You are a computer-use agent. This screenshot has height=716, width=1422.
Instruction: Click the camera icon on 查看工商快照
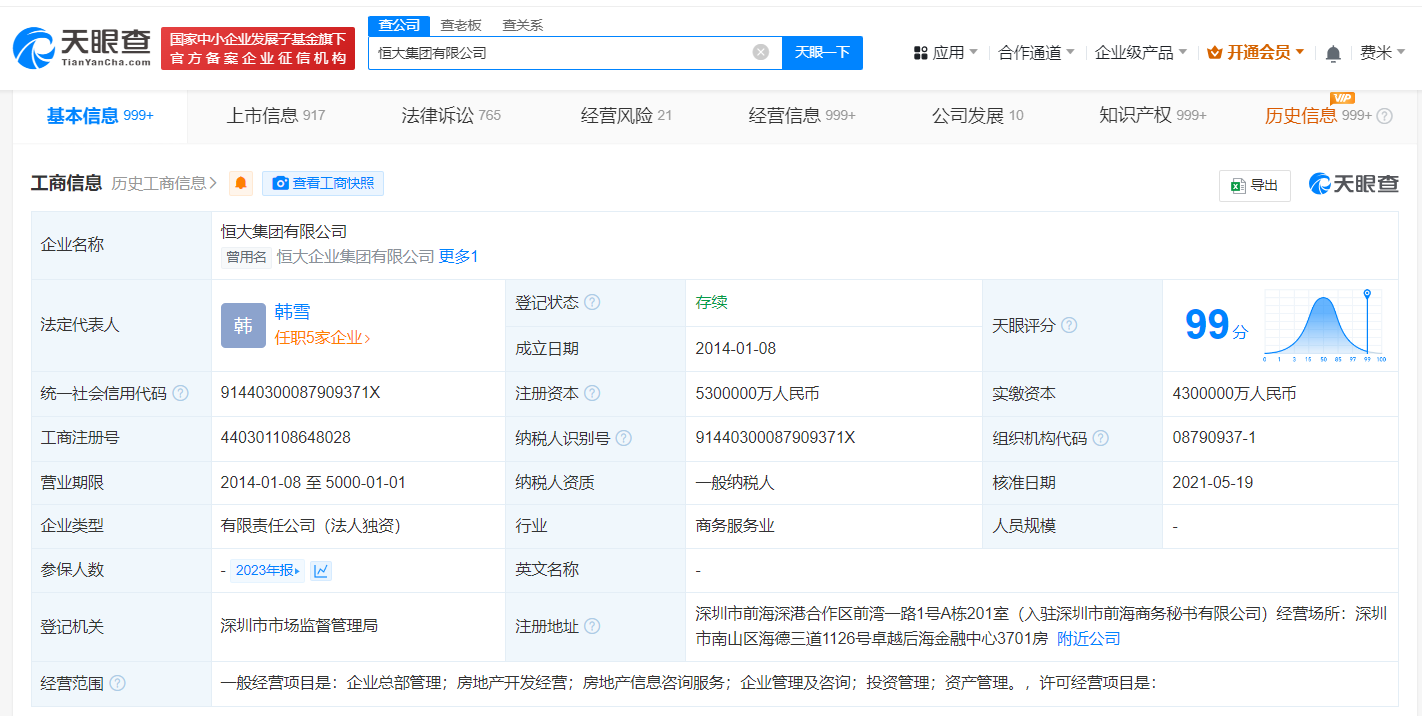coord(281,183)
